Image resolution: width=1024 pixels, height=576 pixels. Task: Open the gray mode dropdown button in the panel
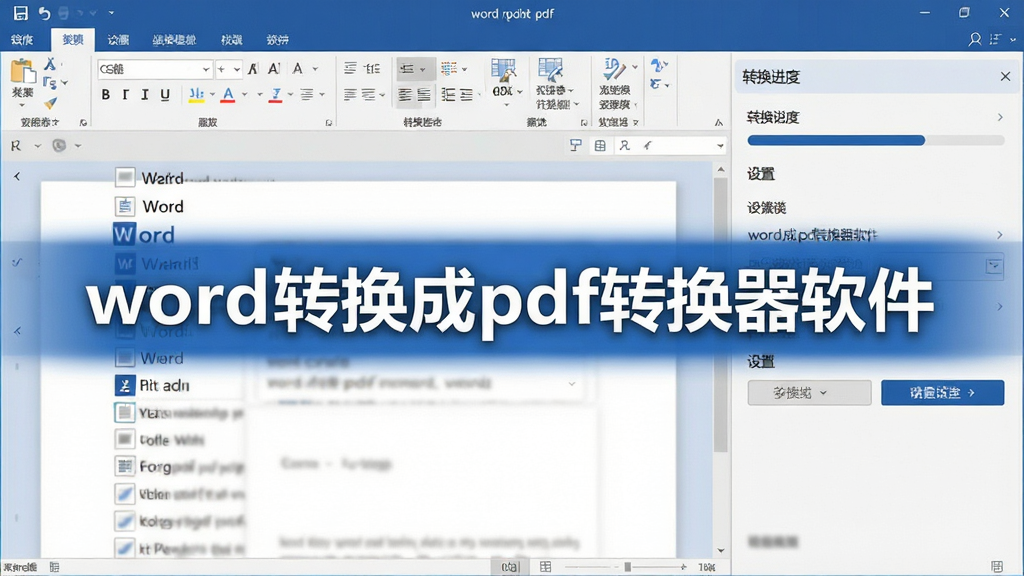(809, 392)
